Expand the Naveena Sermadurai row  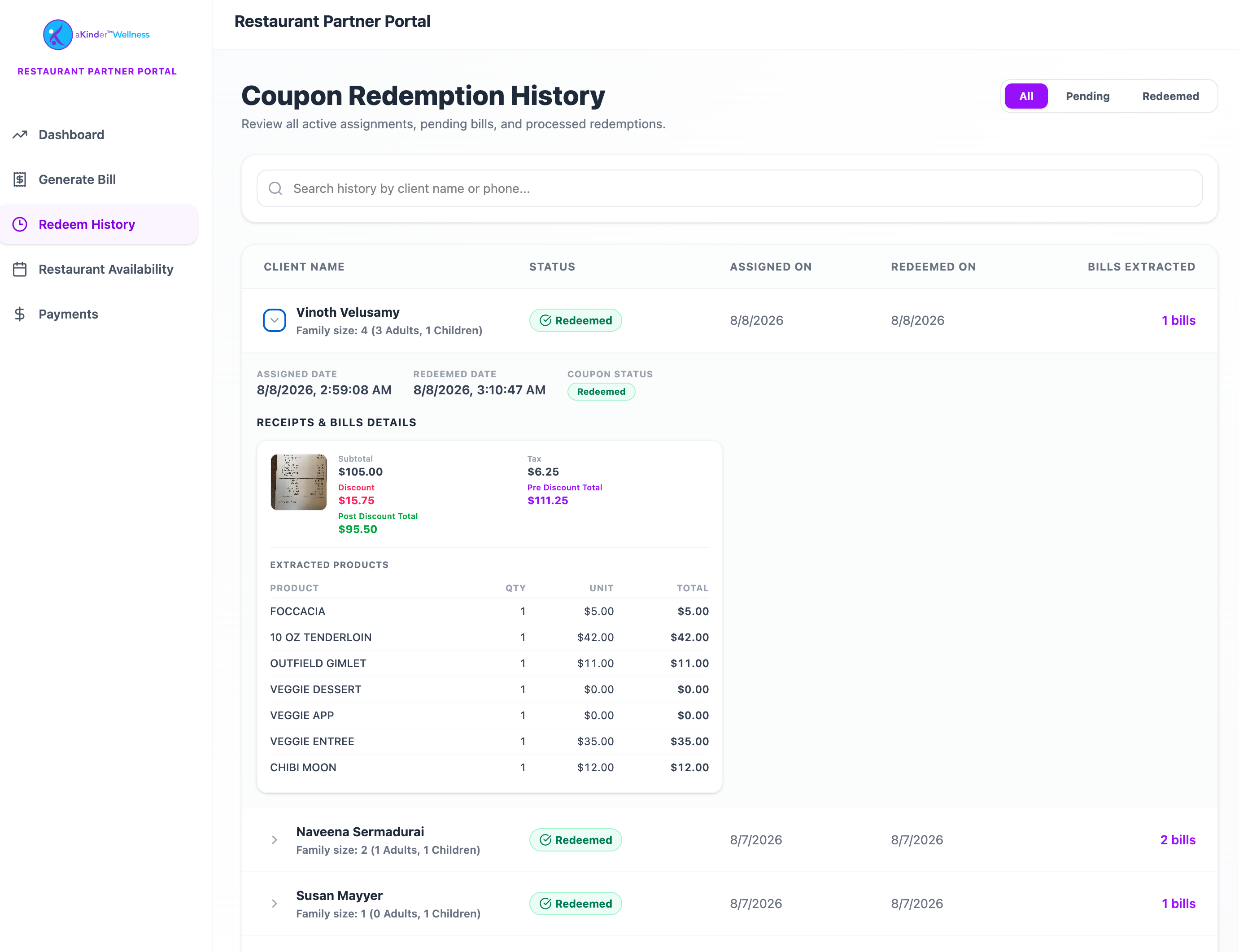pyautogui.click(x=274, y=840)
